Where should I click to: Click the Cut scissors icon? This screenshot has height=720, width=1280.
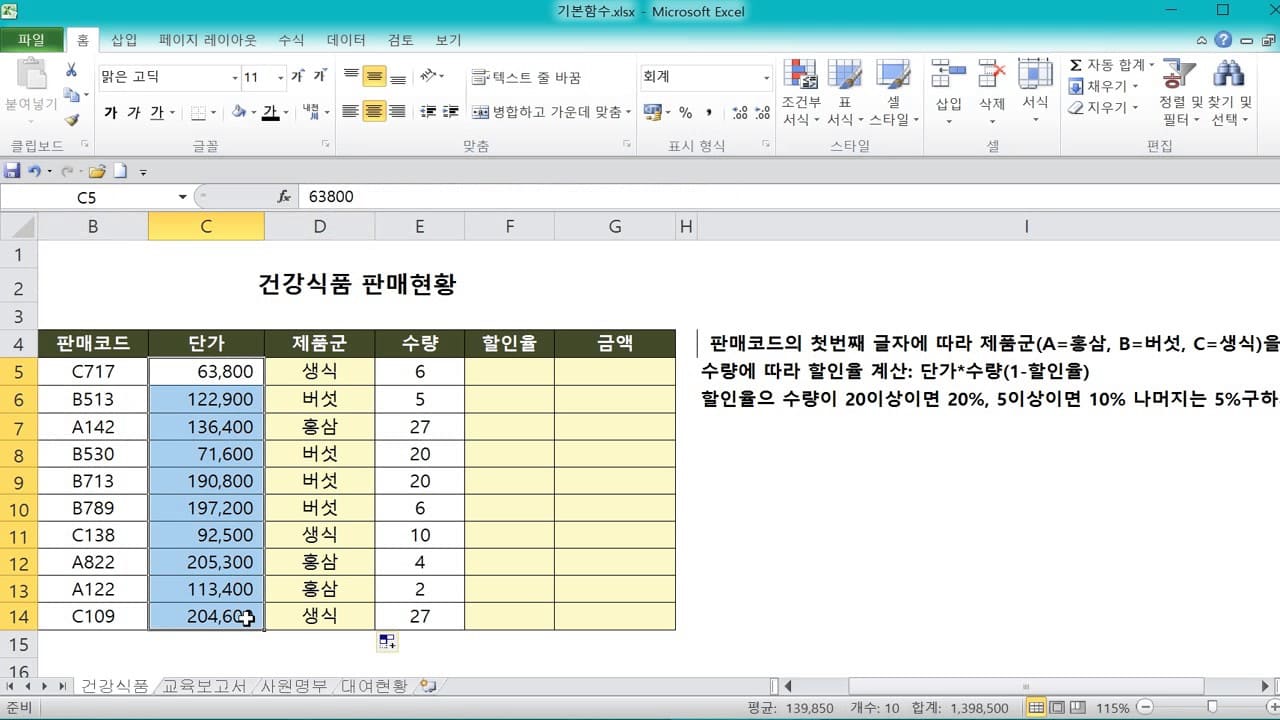click(x=71, y=70)
